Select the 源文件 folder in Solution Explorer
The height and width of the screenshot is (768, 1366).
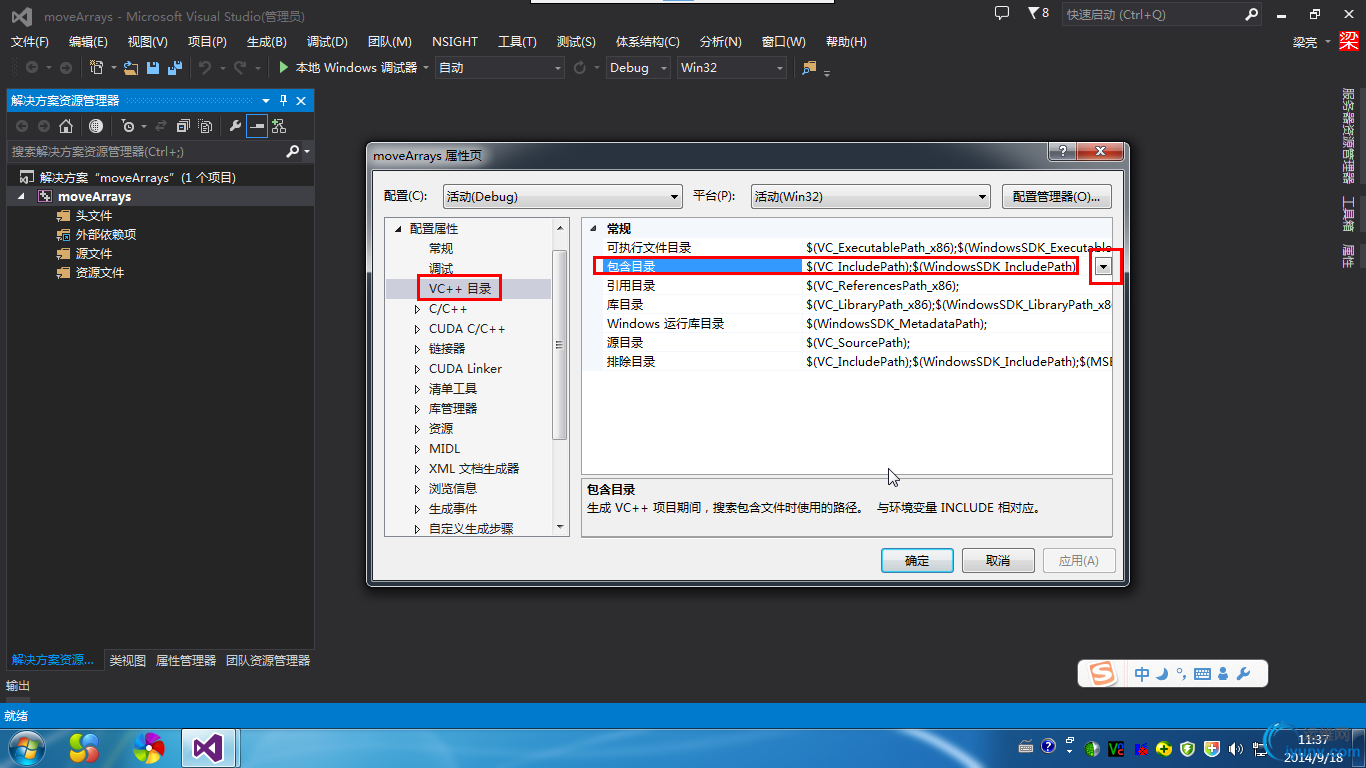(x=94, y=254)
